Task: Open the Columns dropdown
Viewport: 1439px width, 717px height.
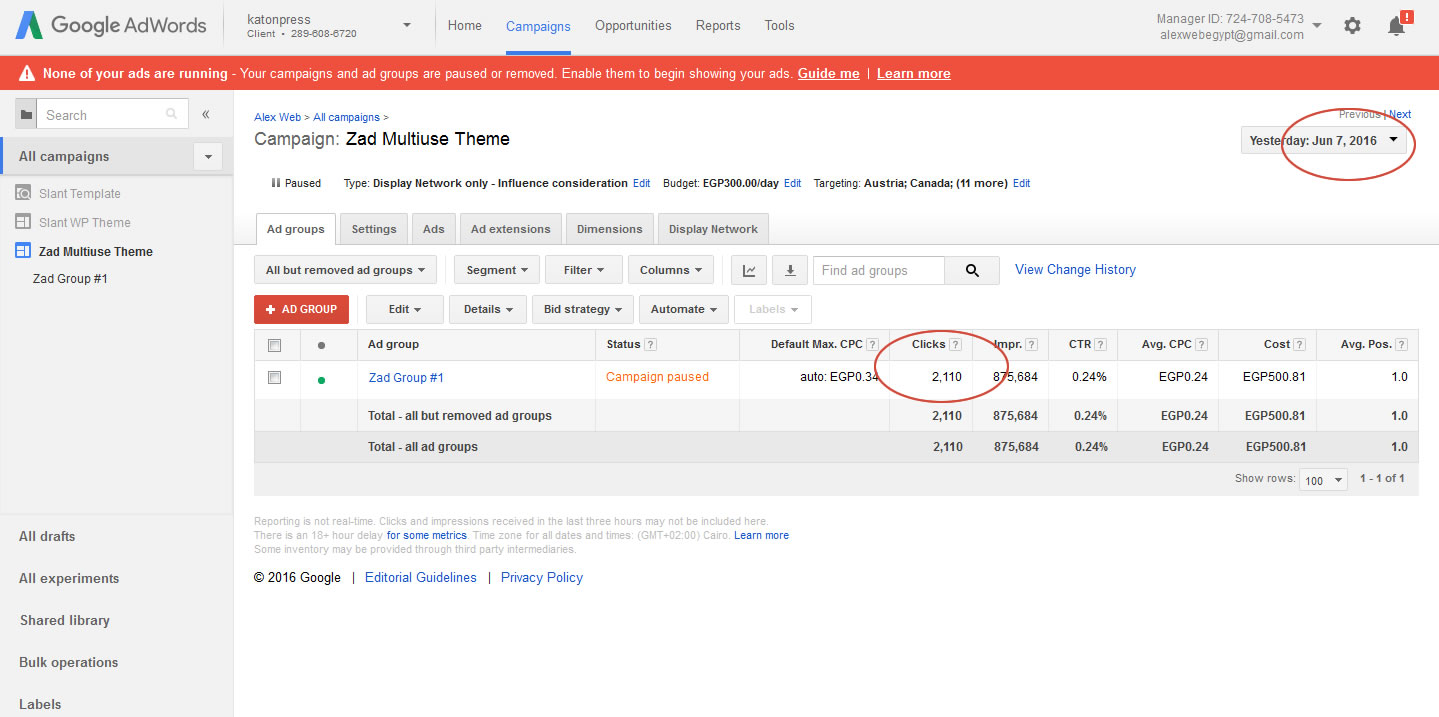Action: [x=670, y=270]
